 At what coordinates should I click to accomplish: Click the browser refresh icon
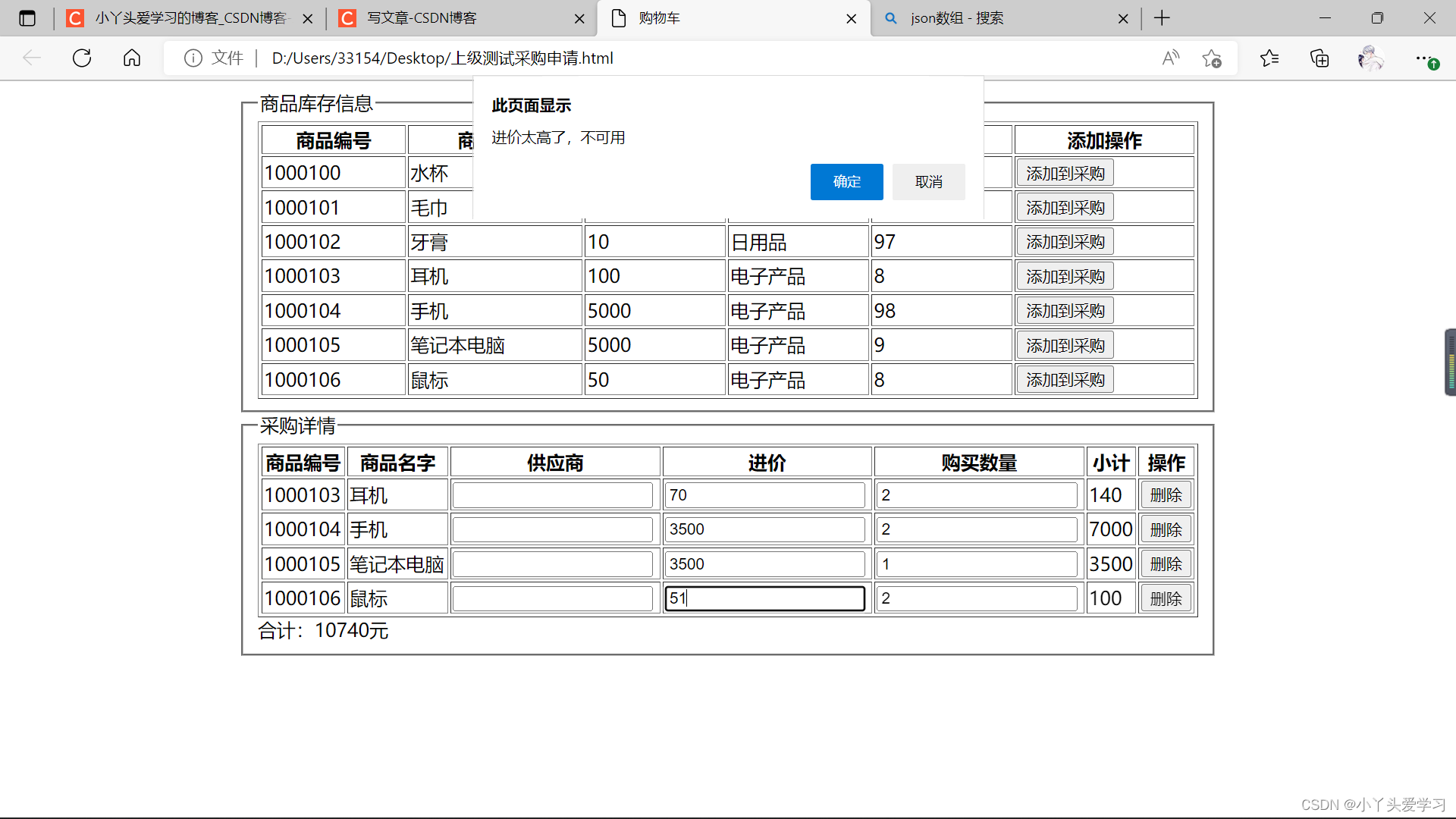[x=82, y=58]
